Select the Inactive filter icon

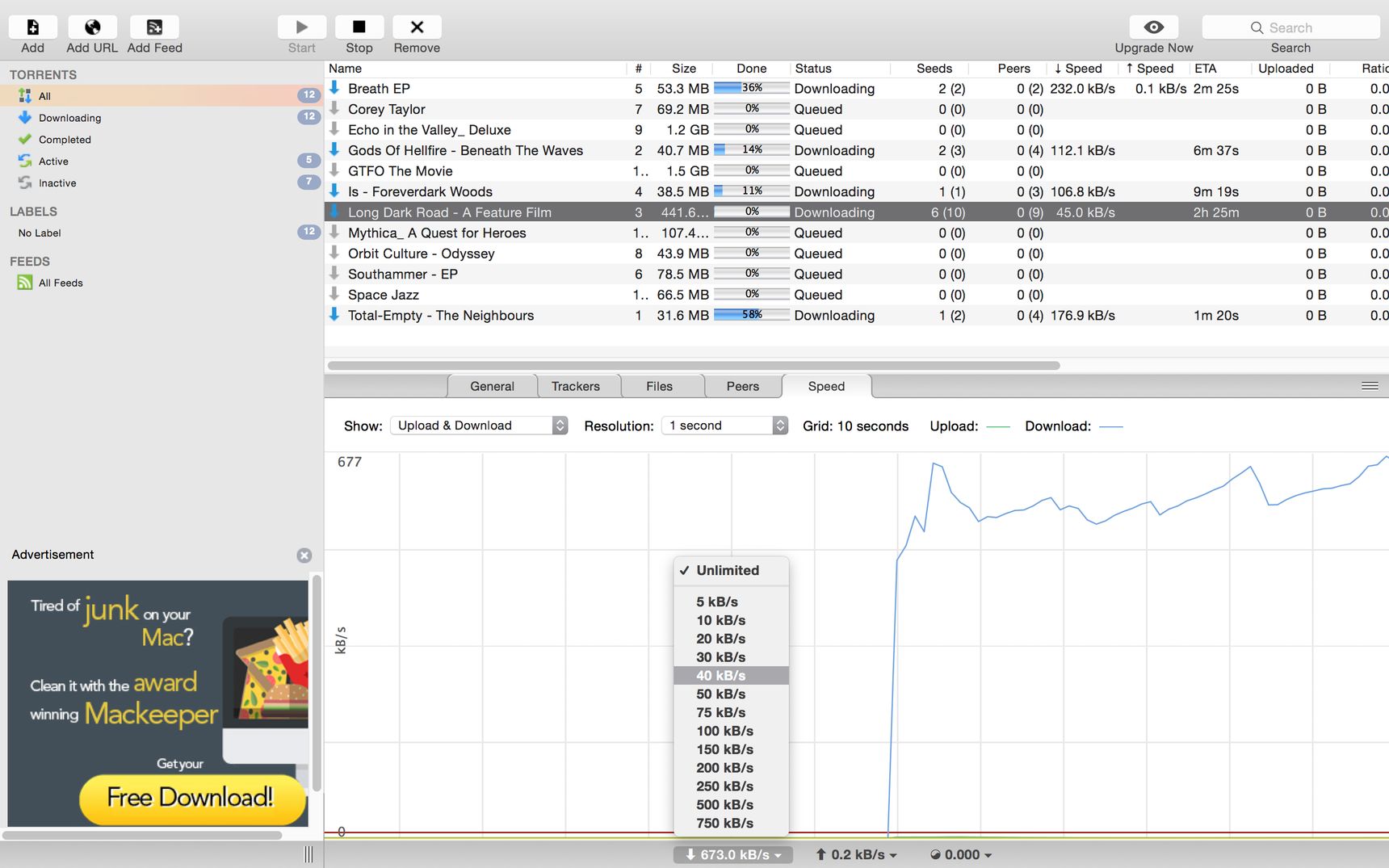25,182
